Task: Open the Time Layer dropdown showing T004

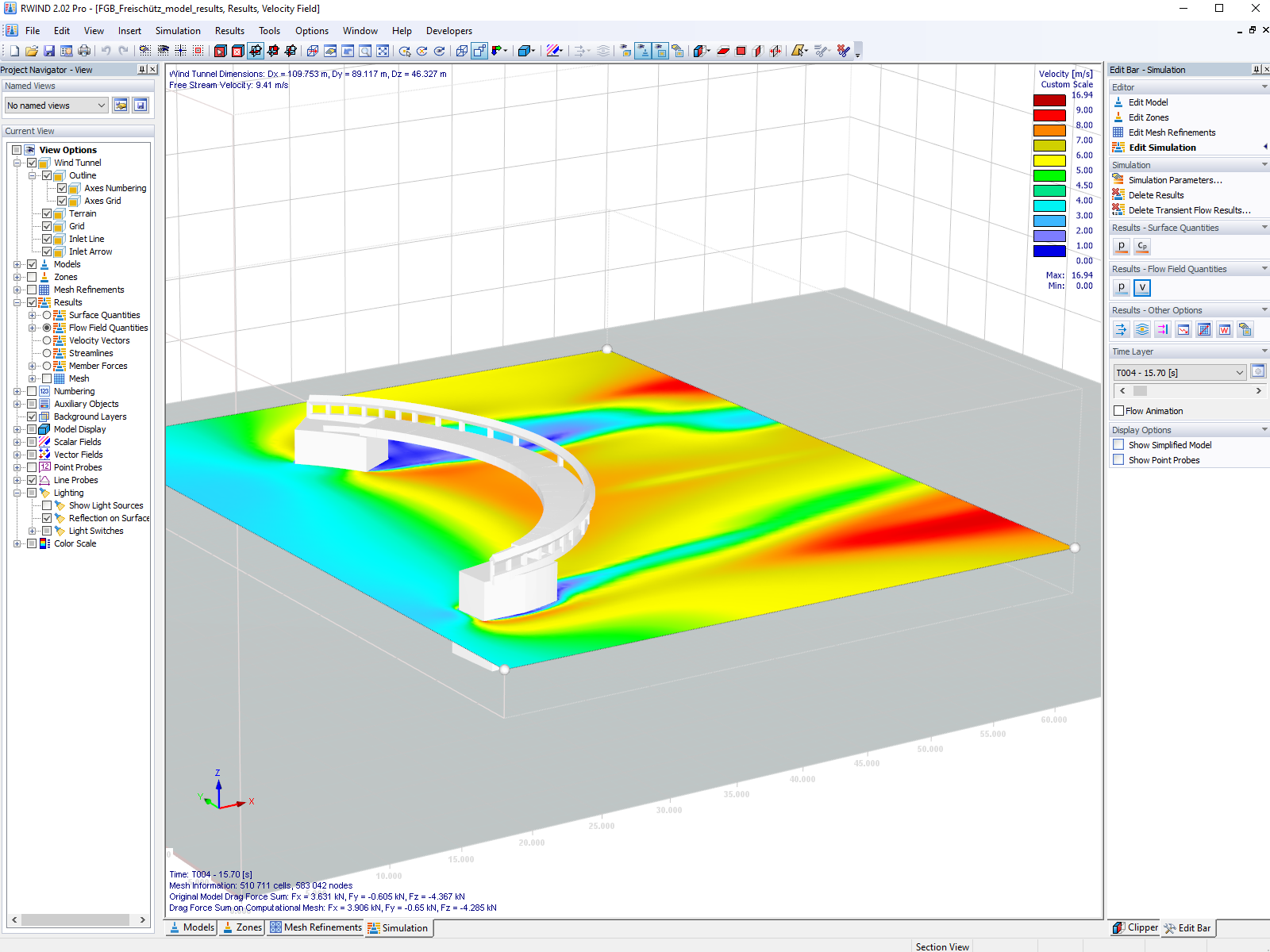Action: click(x=1240, y=372)
